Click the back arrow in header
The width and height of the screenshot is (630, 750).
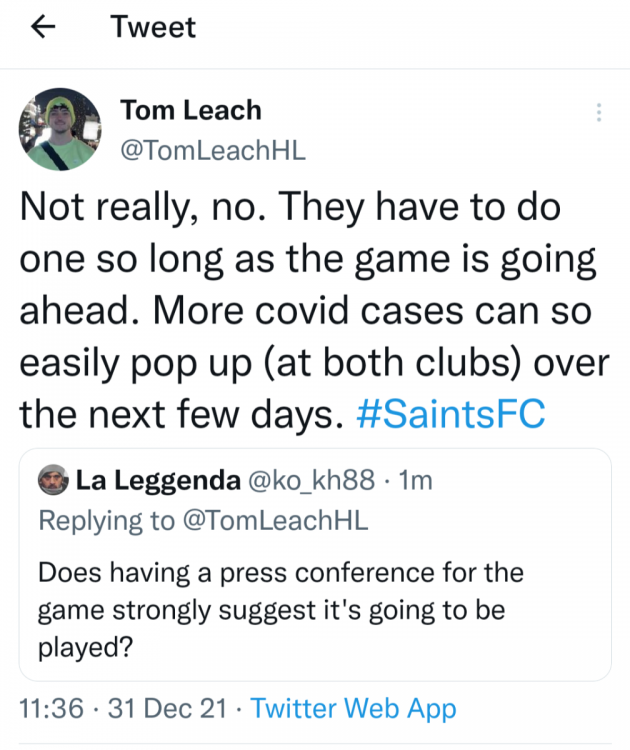pyautogui.click(x=41, y=28)
